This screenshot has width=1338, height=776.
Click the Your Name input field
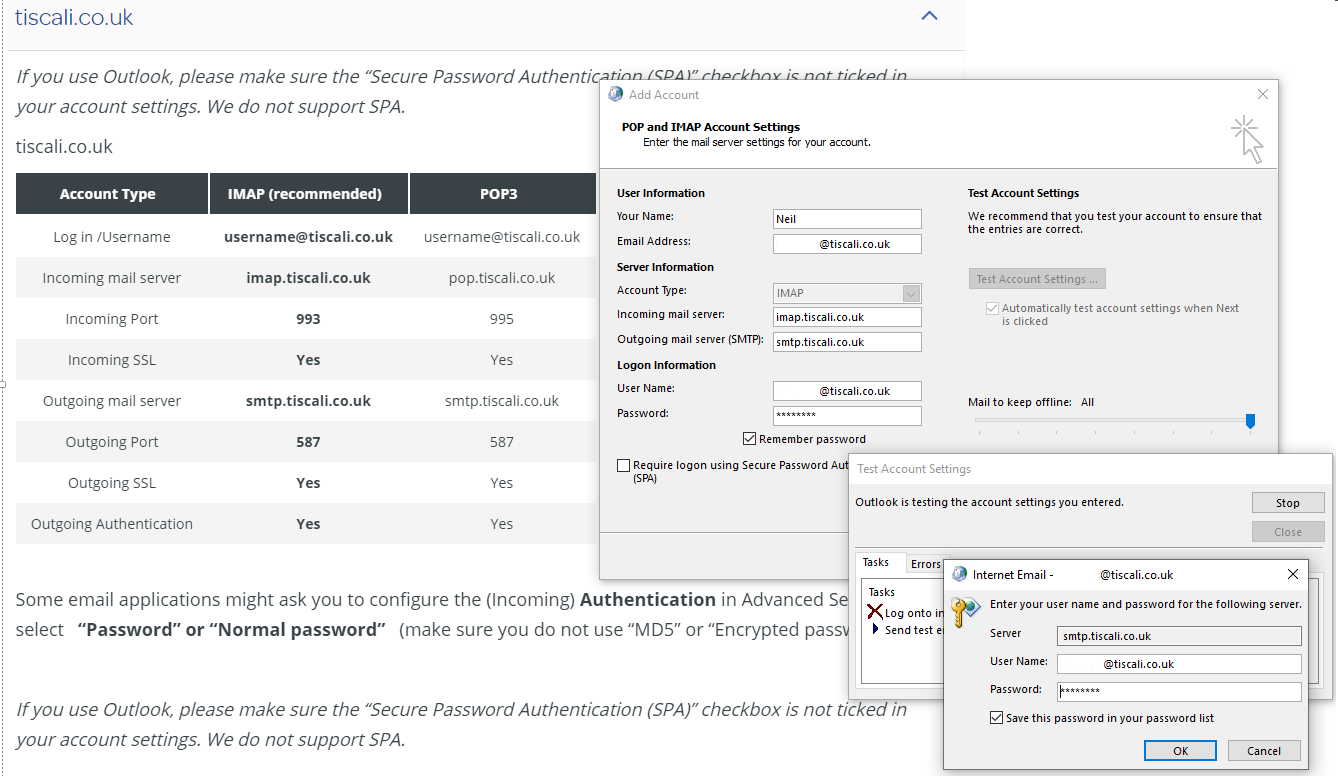pyautogui.click(x=846, y=219)
